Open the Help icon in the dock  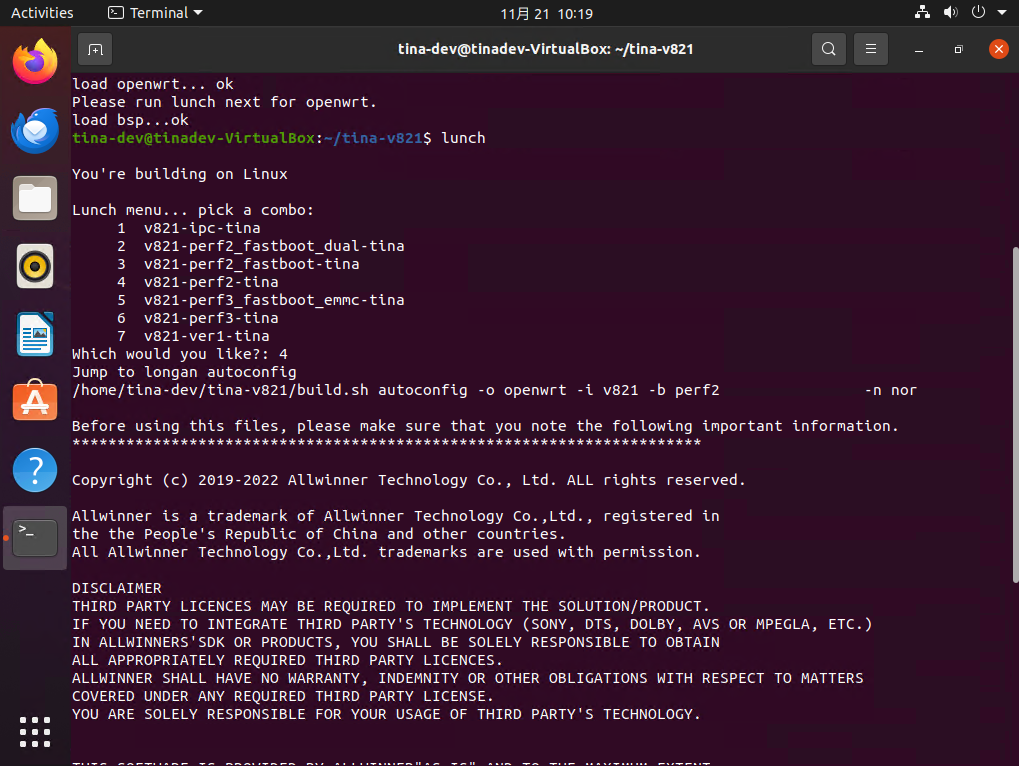pyautogui.click(x=35, y=469)
